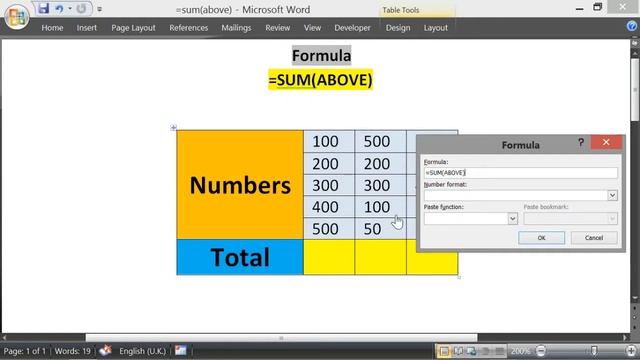Screen dimensions: 640x360
Task: Switch to Print Layout view
Action: point(444,351)
